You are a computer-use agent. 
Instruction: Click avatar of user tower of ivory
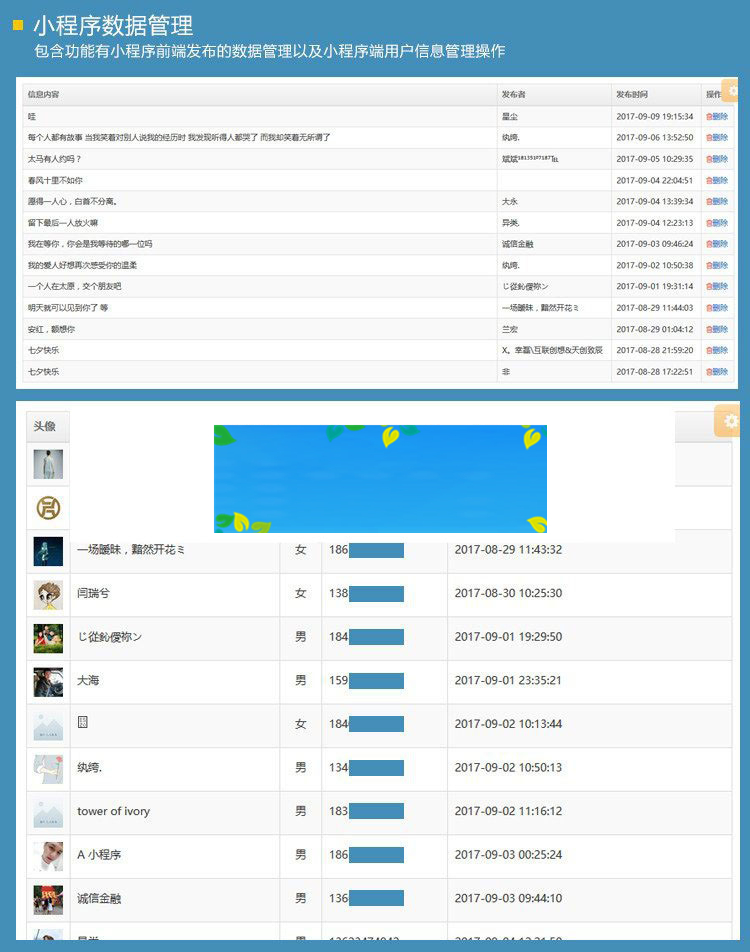point(48,813)
